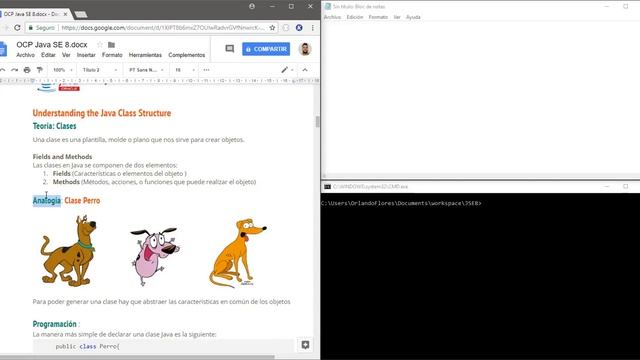Screen dimensions: 640x360
Task: Open Edición menu in the Notepad window
Action: [x=355, y=17]
